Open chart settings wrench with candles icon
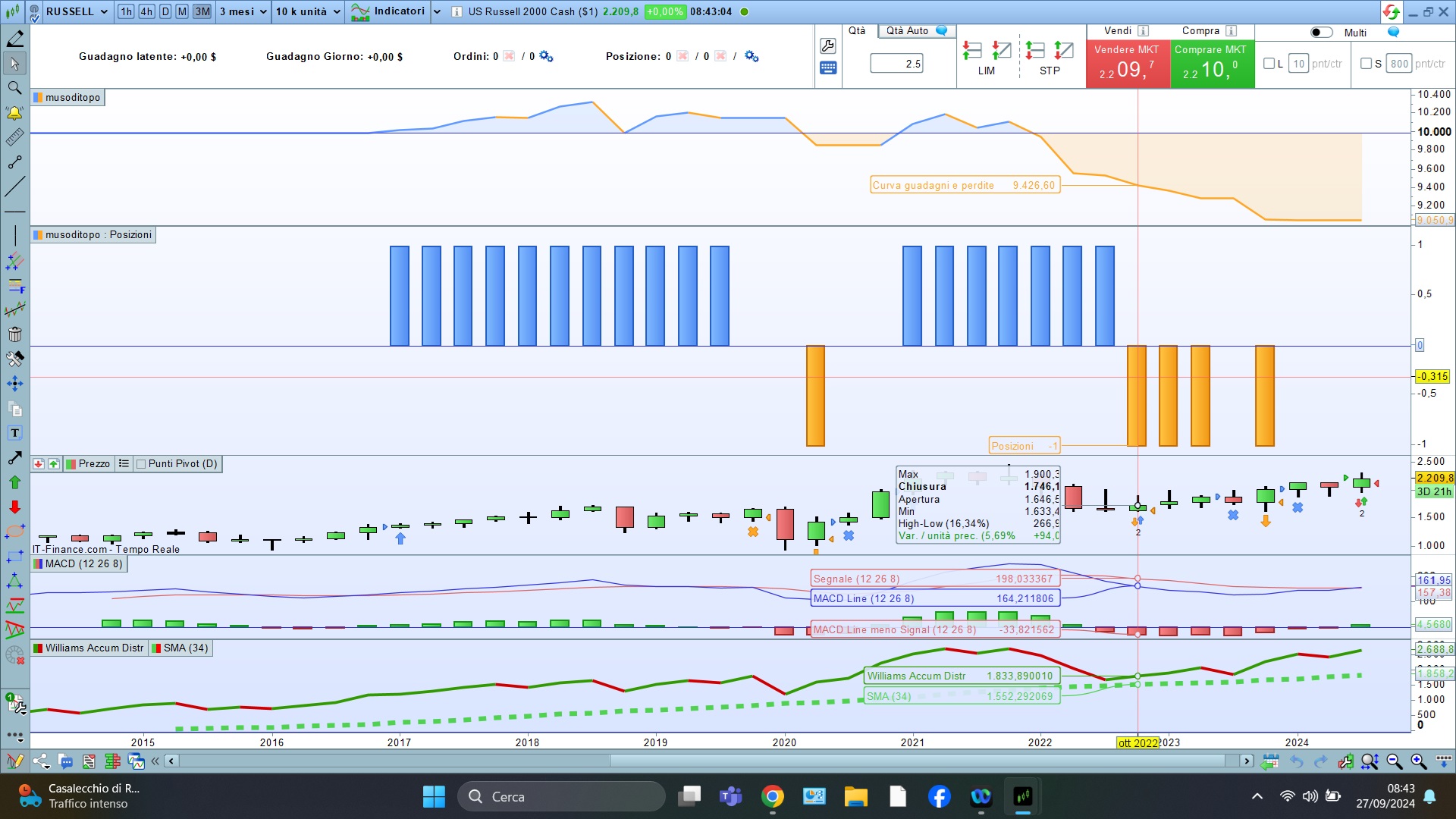1456x819 pixels. click(x=1345, y=761)
